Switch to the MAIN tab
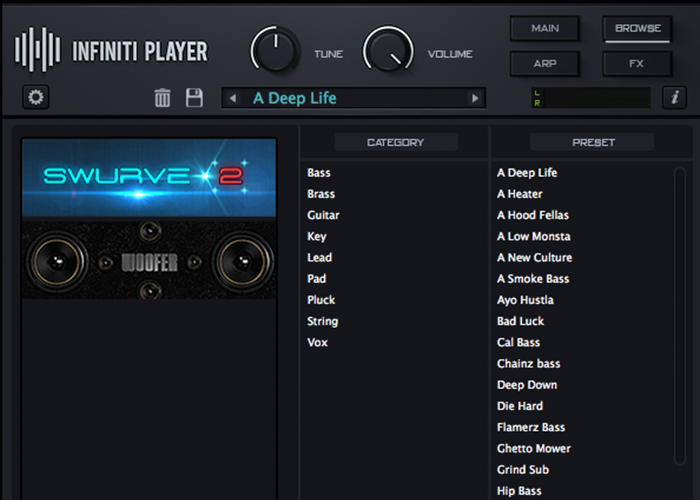 [545, 29]
